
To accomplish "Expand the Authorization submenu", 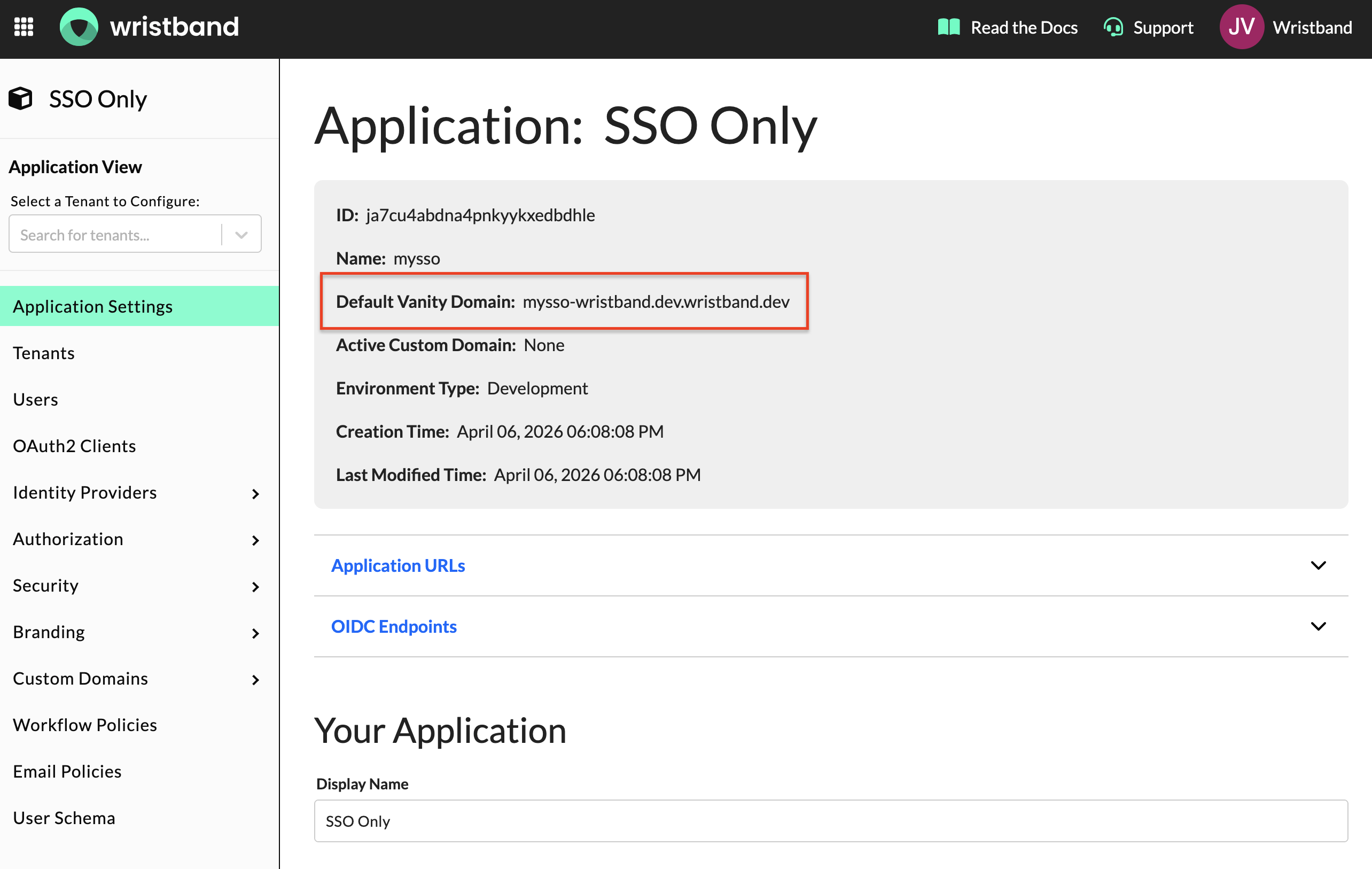I will [x=255, y=540].
